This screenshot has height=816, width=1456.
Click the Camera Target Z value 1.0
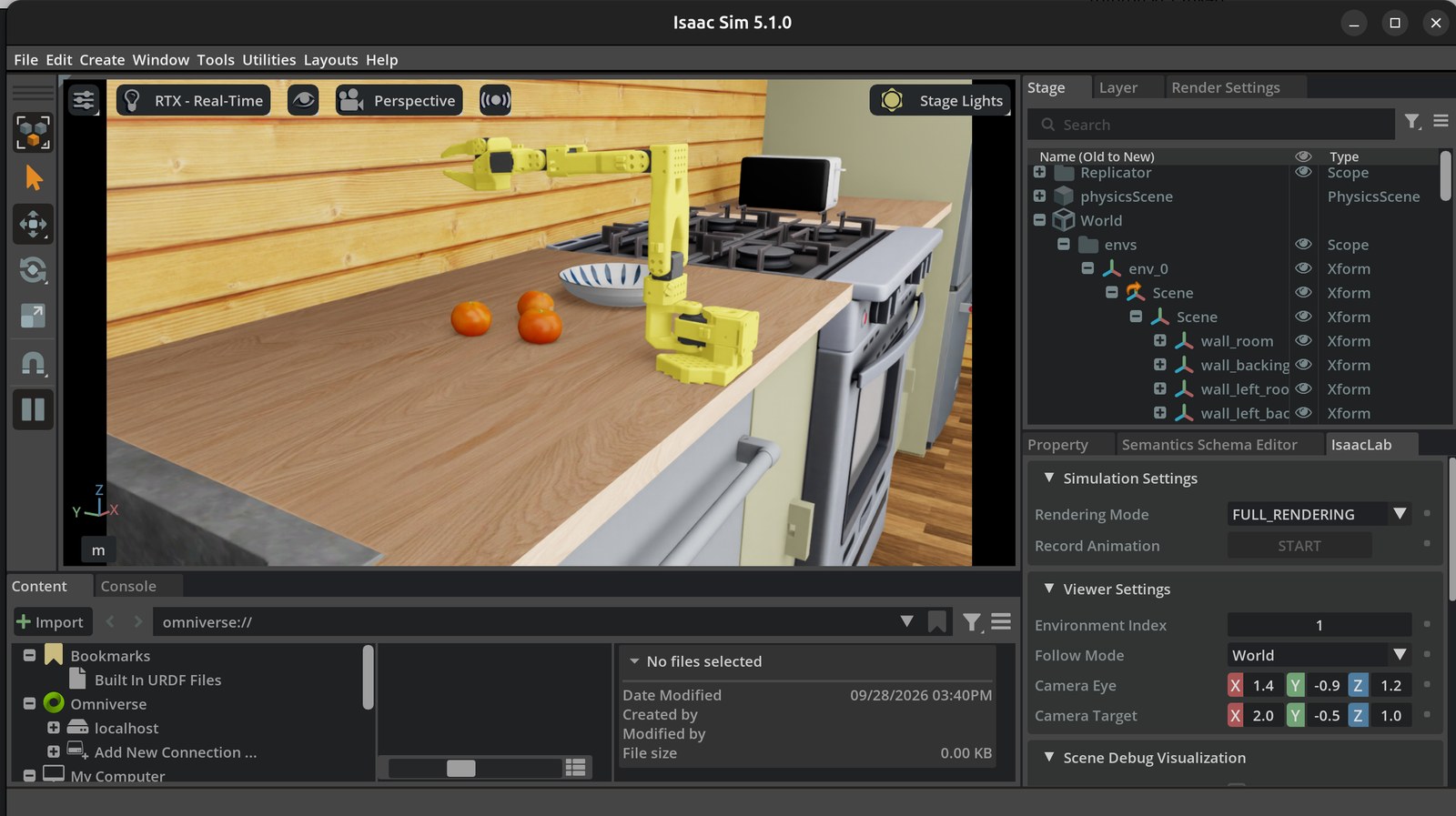(x=1391, y=715)
